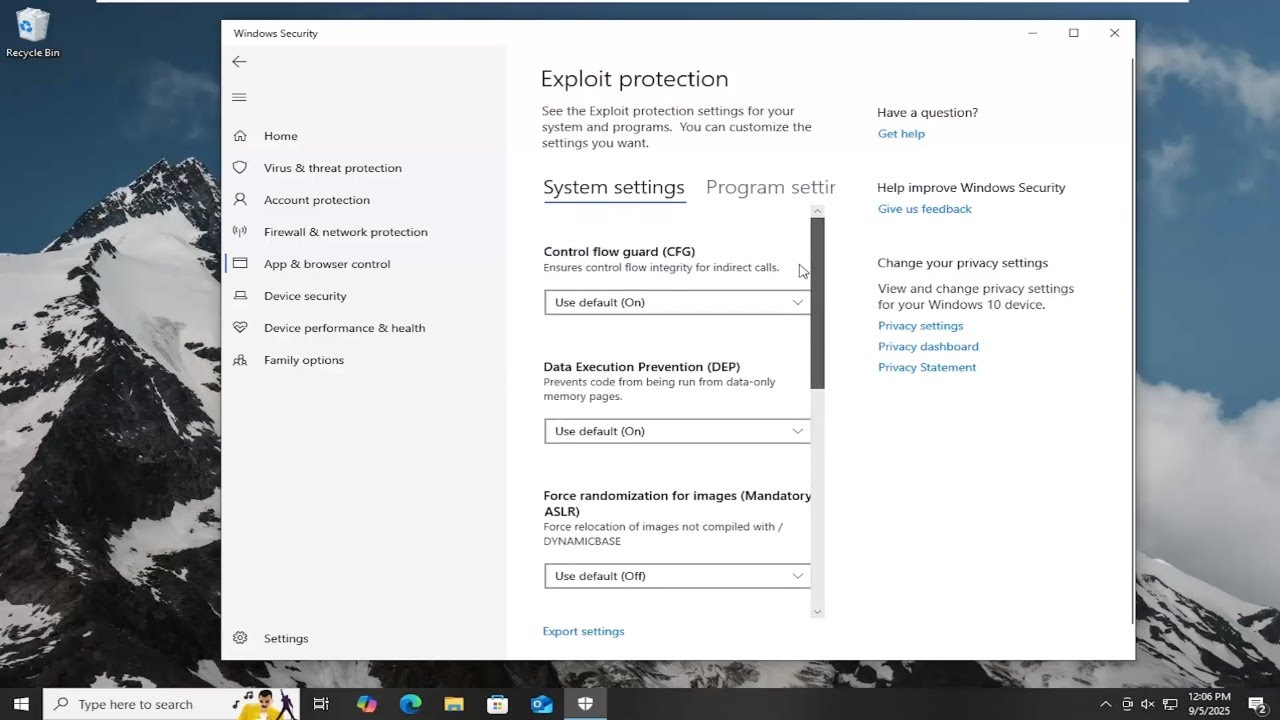Click the Force randomization for images label
Image resolution: width=1280 pixels, height=720 pixels.
[x=677, y=503]
